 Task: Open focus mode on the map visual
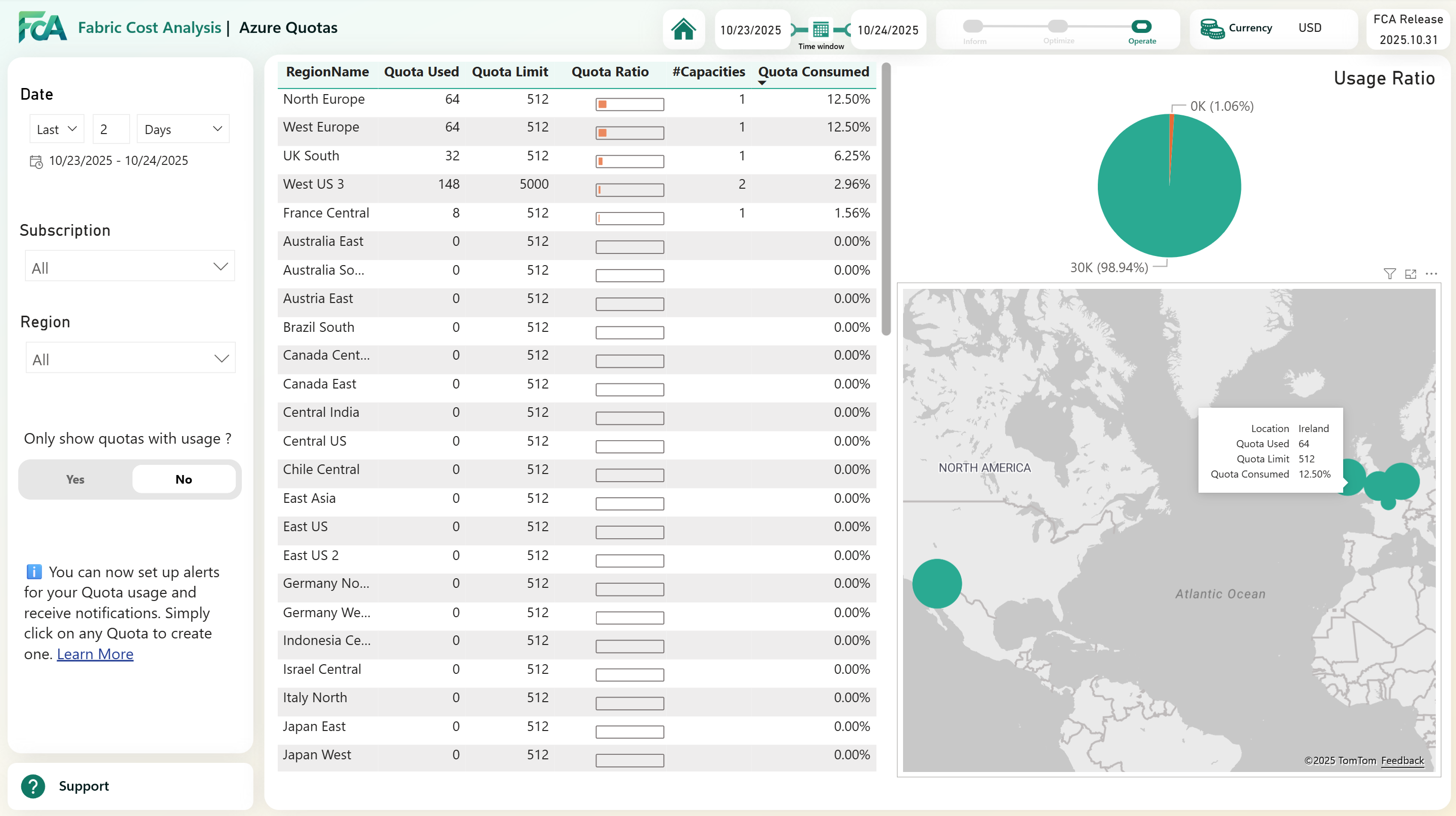click(1411, 274)
